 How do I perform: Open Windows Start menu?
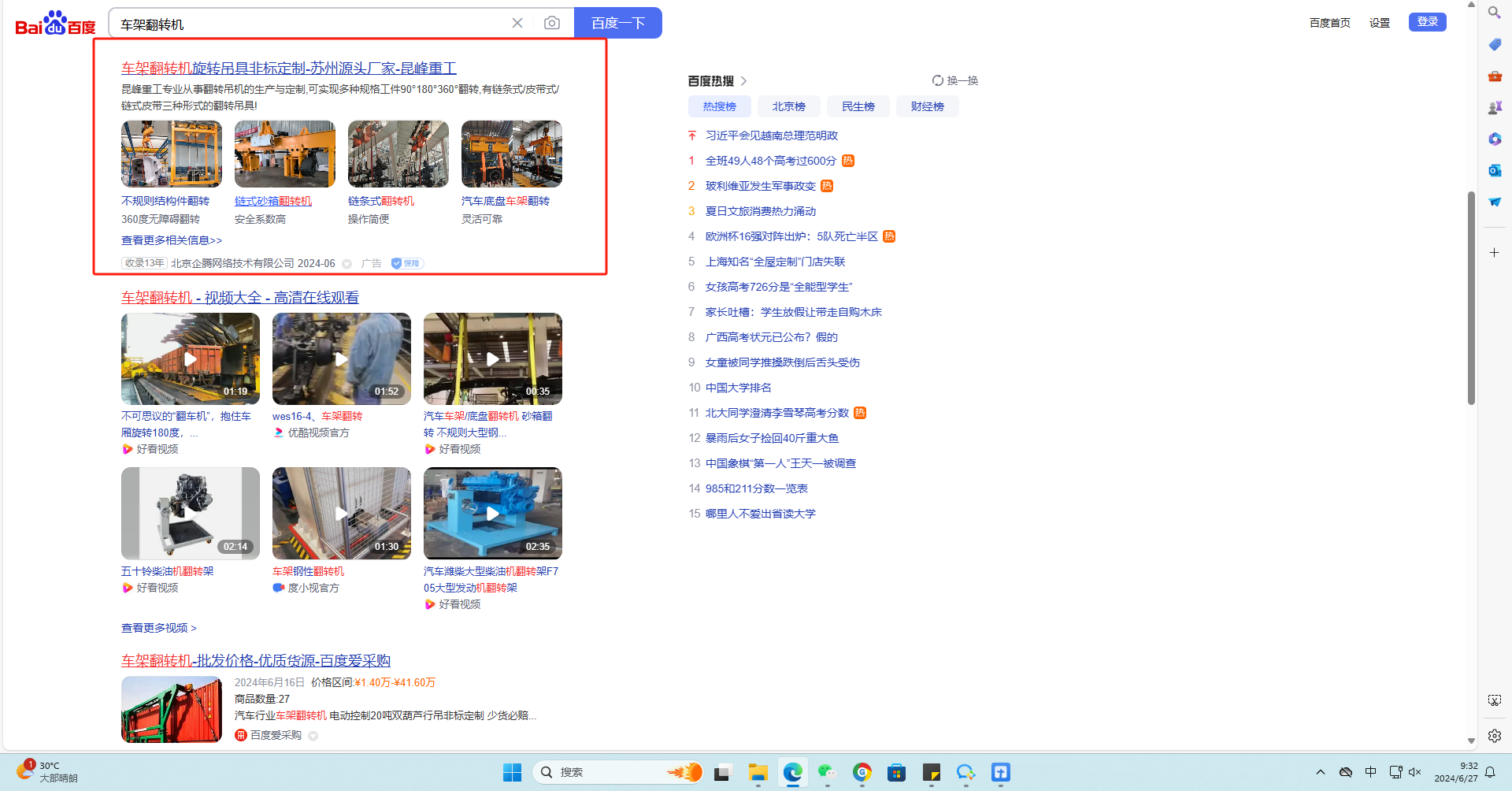coord(512,772)
